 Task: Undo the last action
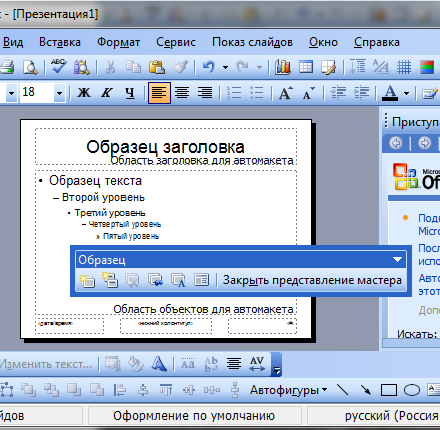tap(209, 67)
